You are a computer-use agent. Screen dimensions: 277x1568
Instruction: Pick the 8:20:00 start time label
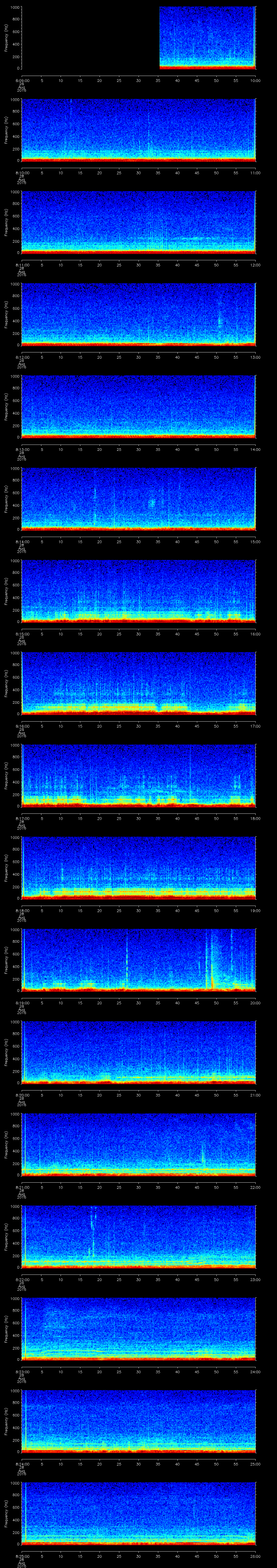(x=22, y=1095)
